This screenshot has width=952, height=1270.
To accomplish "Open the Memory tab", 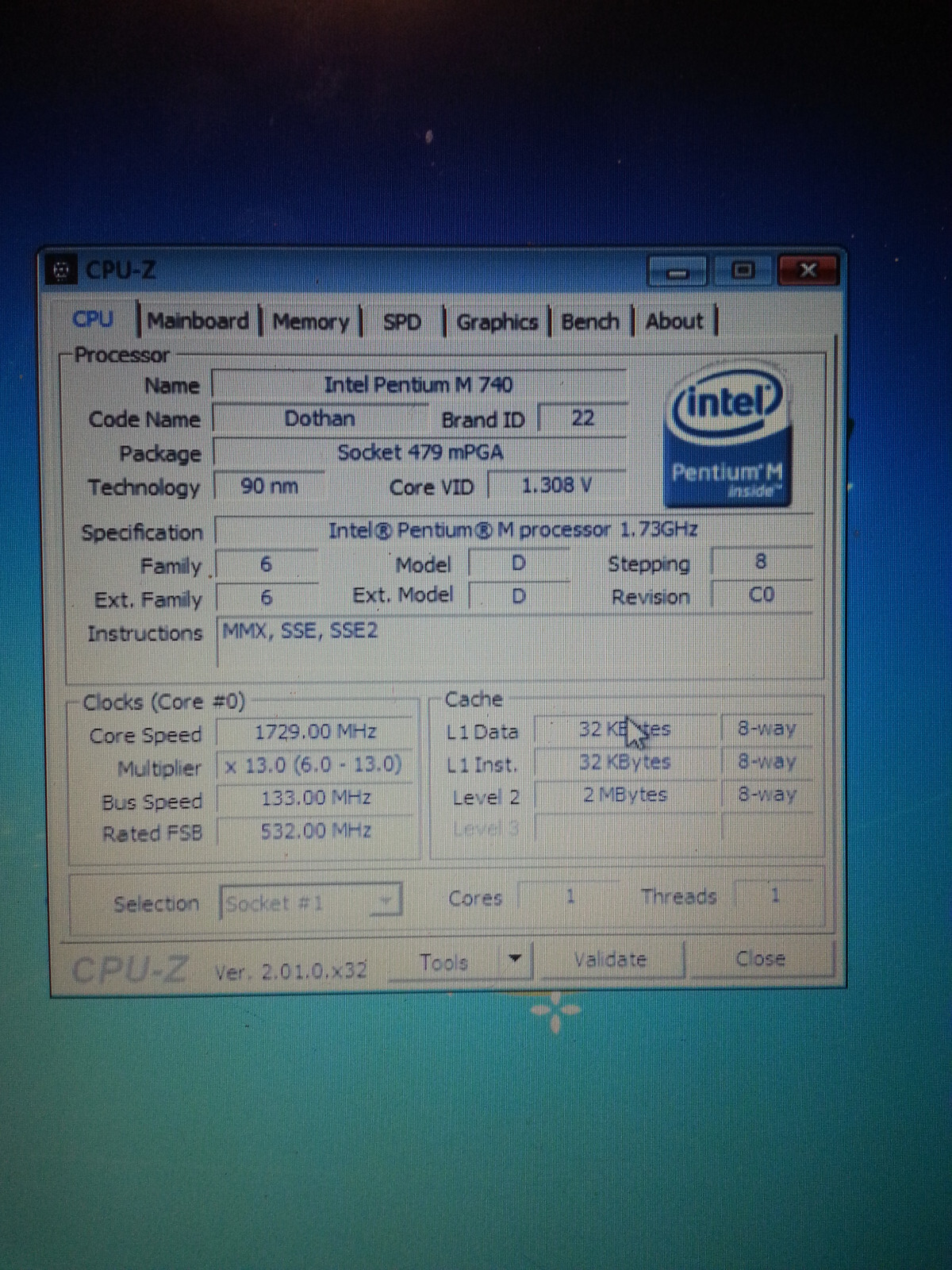I will tap(311, 321).
